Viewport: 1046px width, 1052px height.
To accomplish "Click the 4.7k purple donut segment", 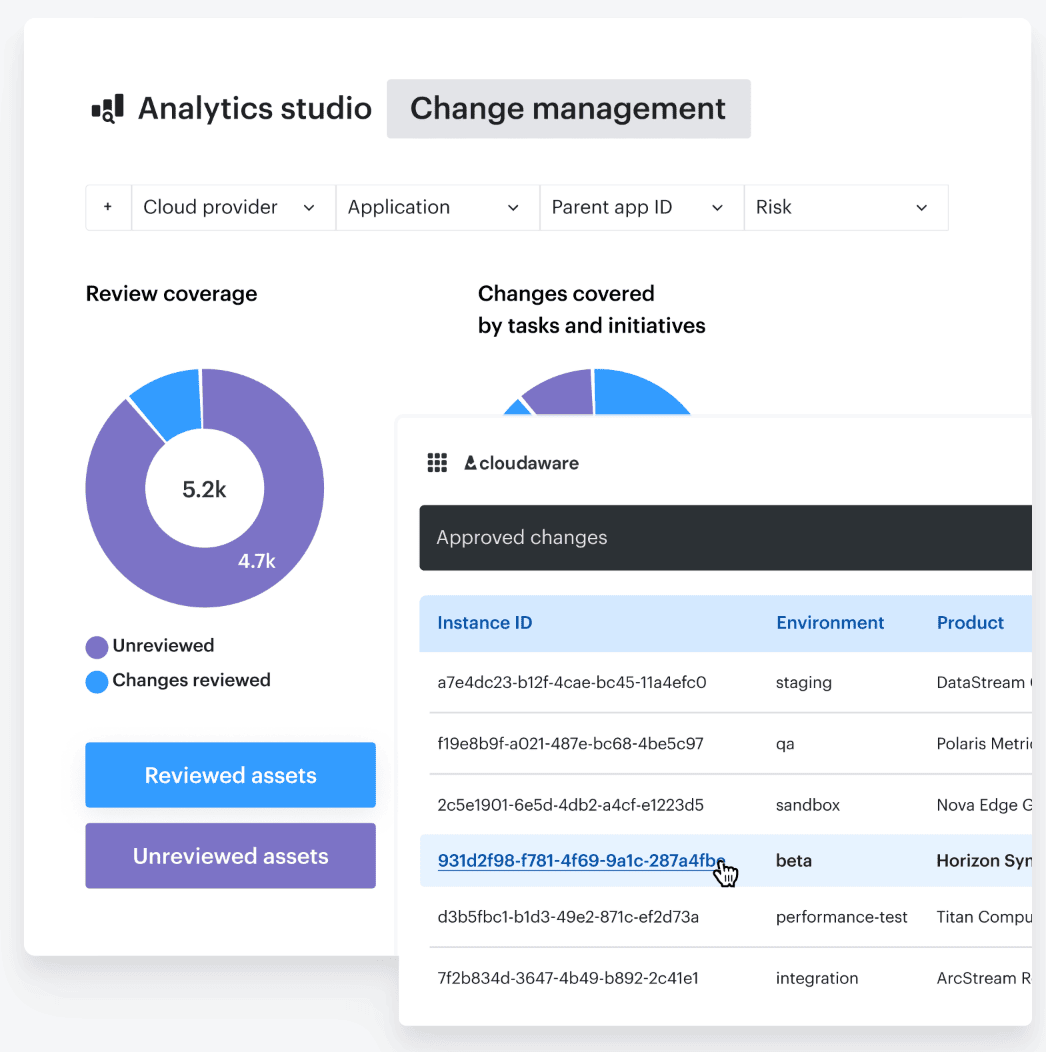I will click(257, 561).
